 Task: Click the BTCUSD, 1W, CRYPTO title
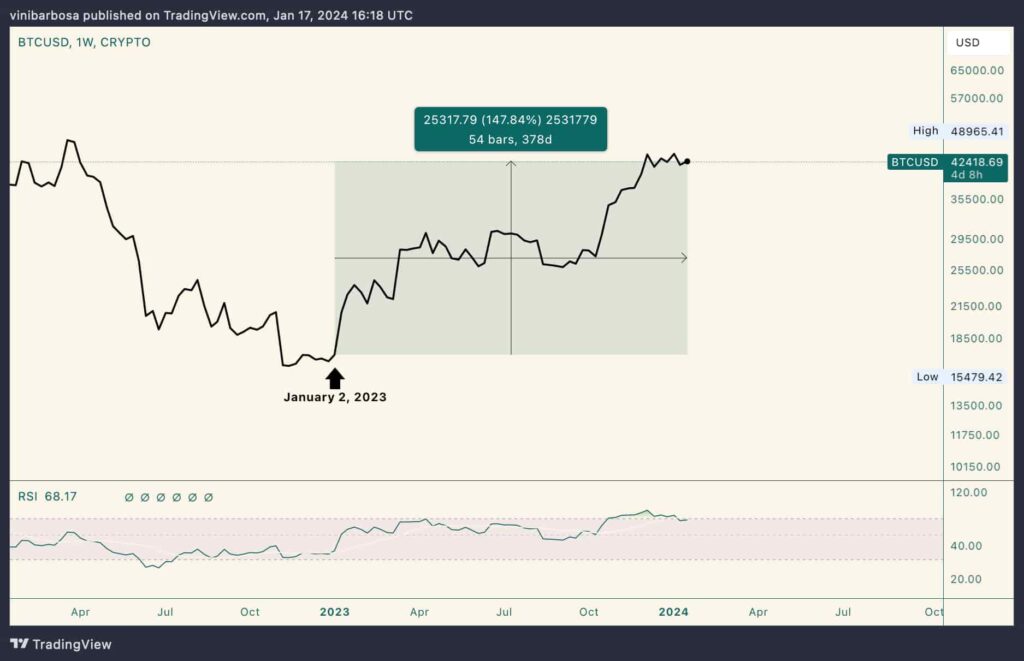(84, 42)
